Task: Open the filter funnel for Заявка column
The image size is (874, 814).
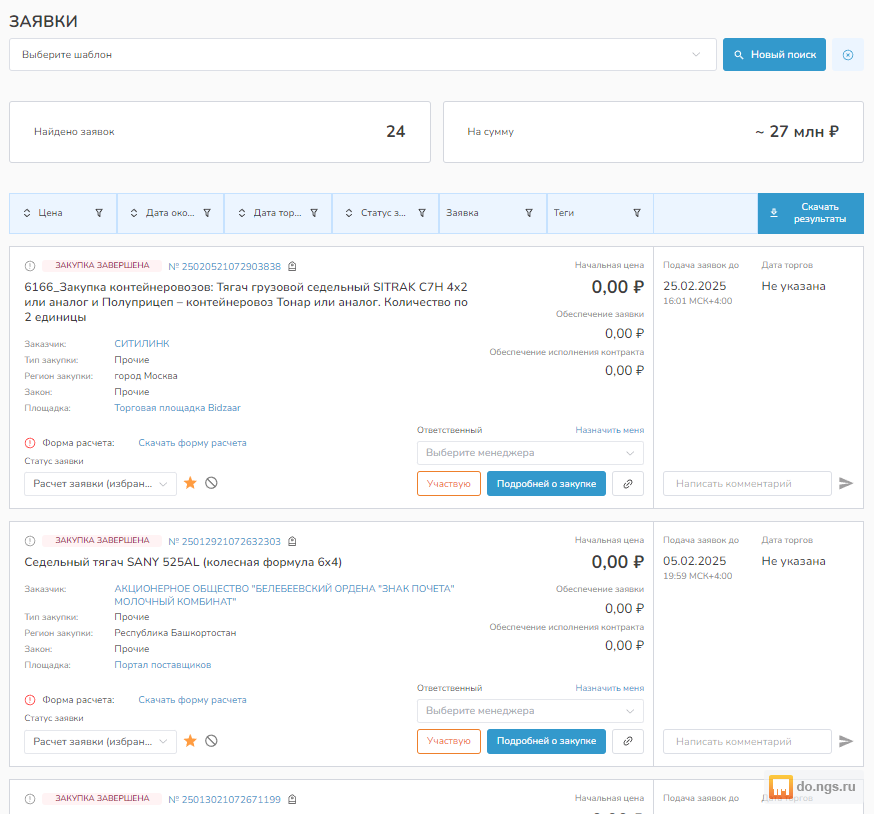Action: click(529, 213)
